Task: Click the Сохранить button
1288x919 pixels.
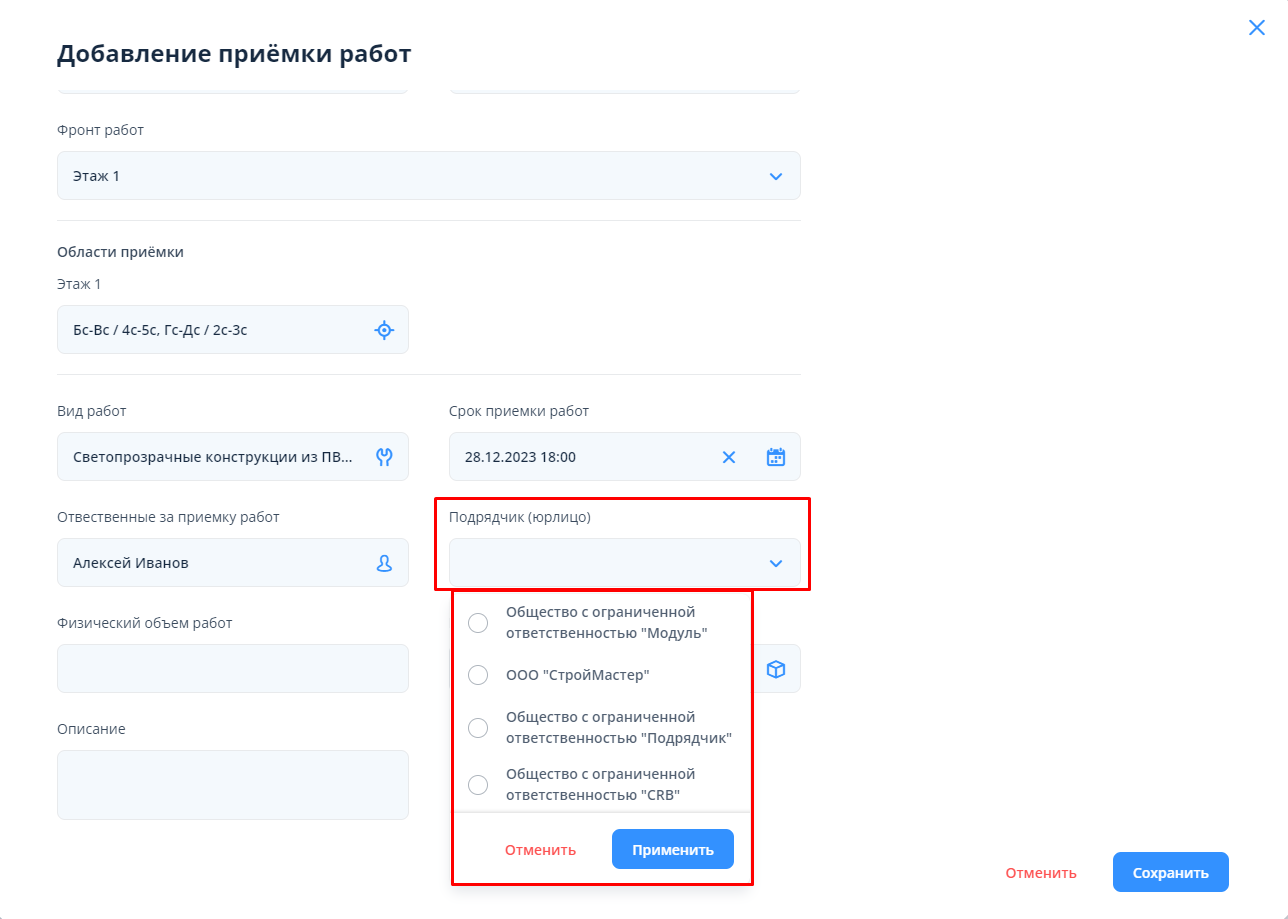Action: pos(1170,873)
